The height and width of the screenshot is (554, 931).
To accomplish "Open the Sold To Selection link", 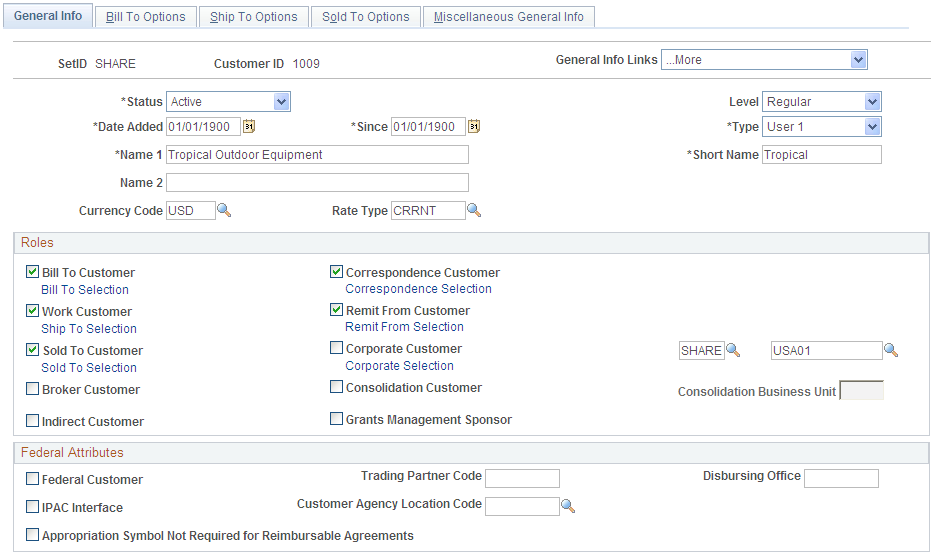I will 89,368.
